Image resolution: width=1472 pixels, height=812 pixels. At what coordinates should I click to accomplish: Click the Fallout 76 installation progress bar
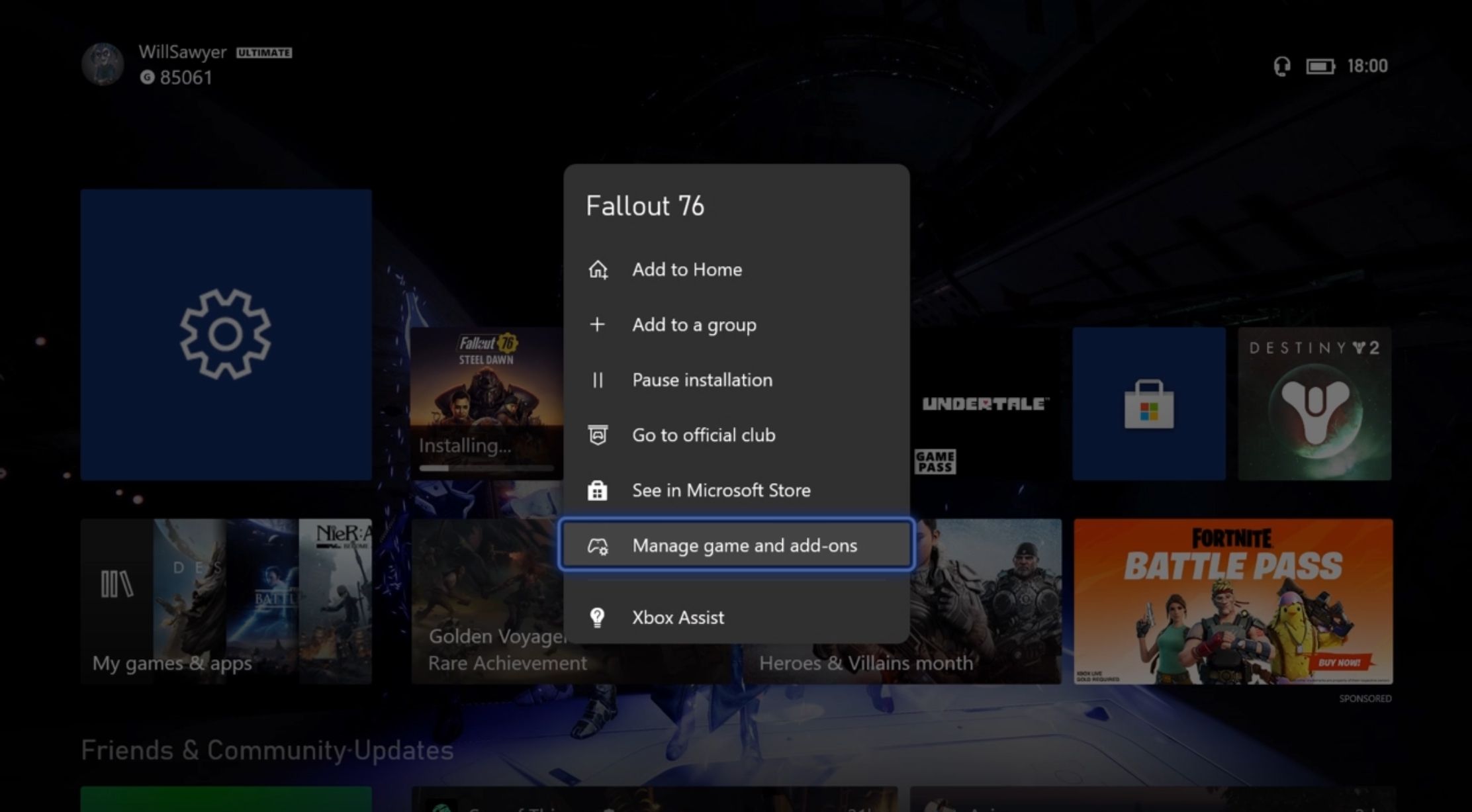(x=486, y=469)
